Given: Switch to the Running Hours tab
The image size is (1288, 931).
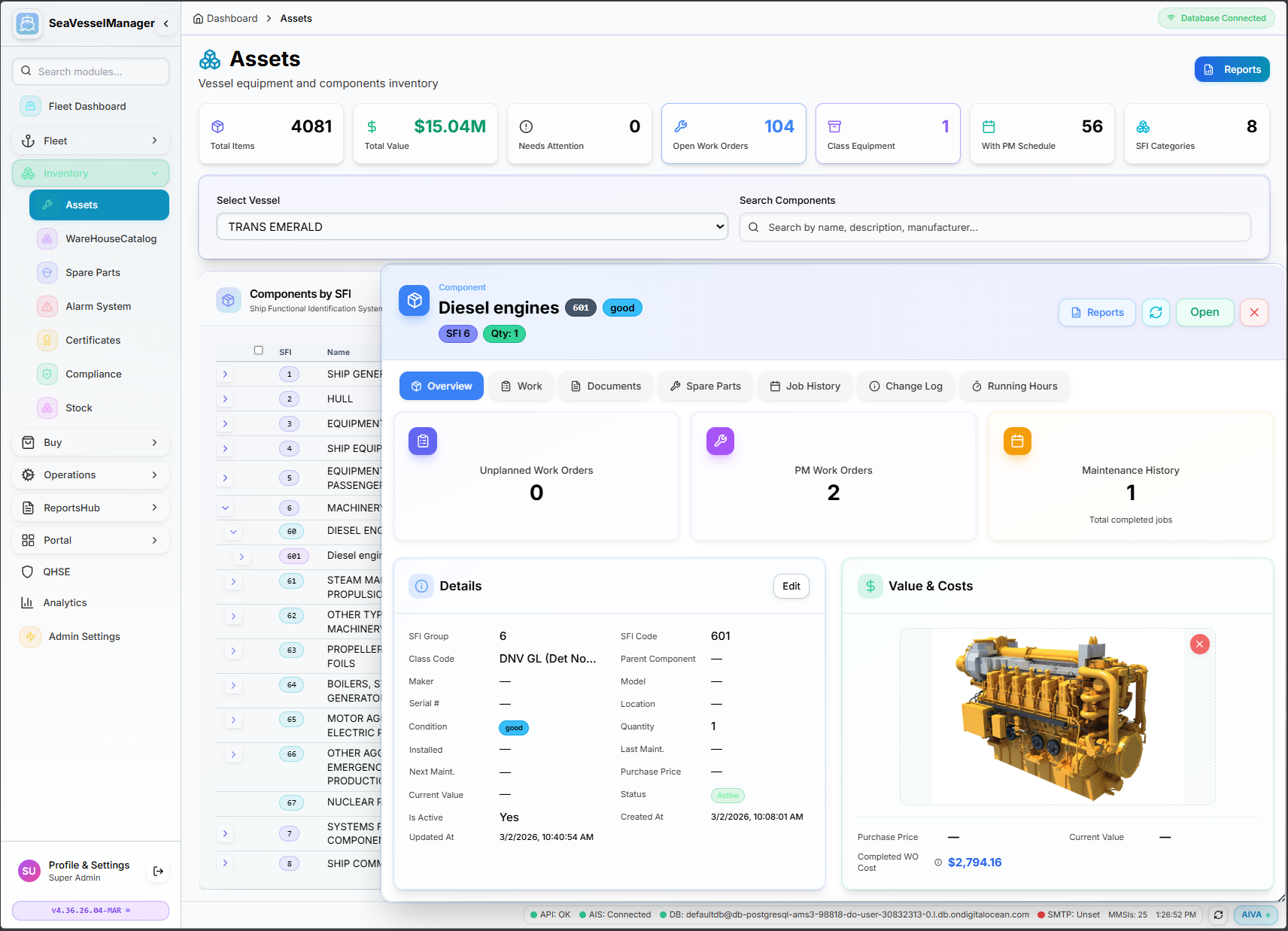Looking at the screenshot, I should 1014,386.
